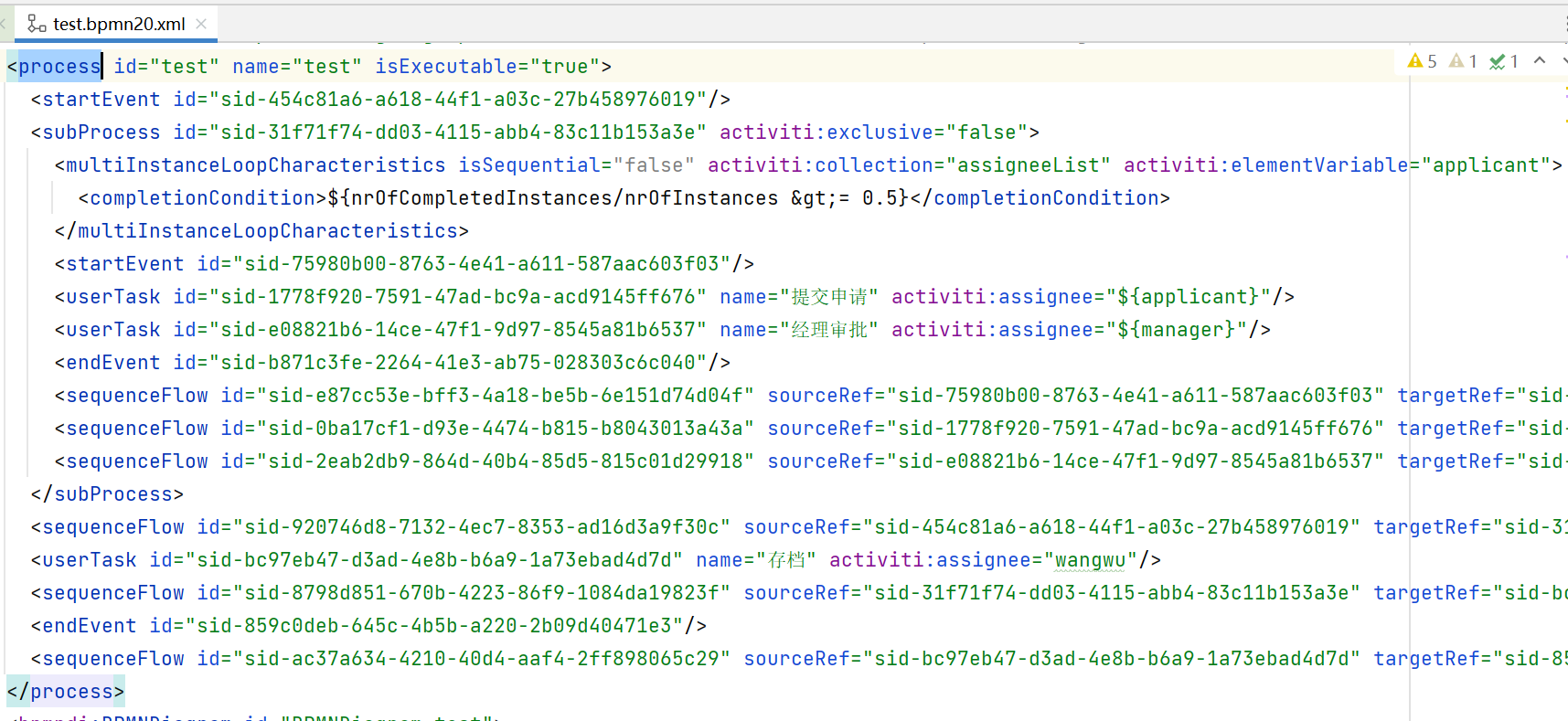
Task: Click the underlined wangwu assignee value
Action: click(1090, 560)
